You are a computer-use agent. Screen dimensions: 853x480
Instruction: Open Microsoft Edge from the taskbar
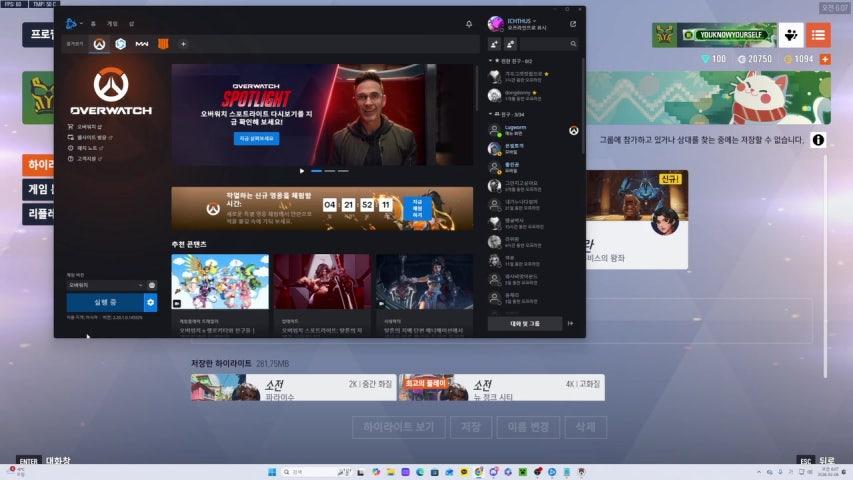tap(420, 472)
